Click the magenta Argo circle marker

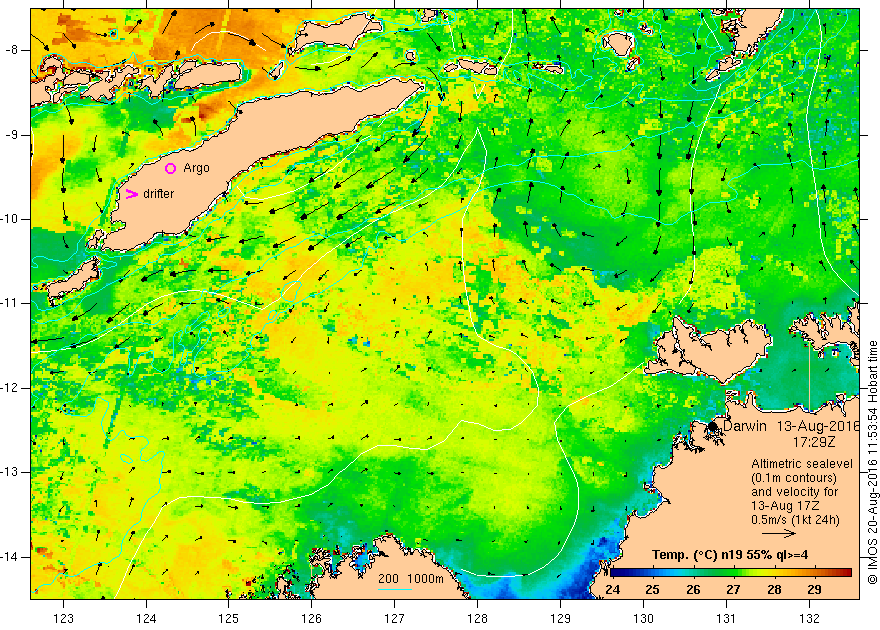click(171, 168)
